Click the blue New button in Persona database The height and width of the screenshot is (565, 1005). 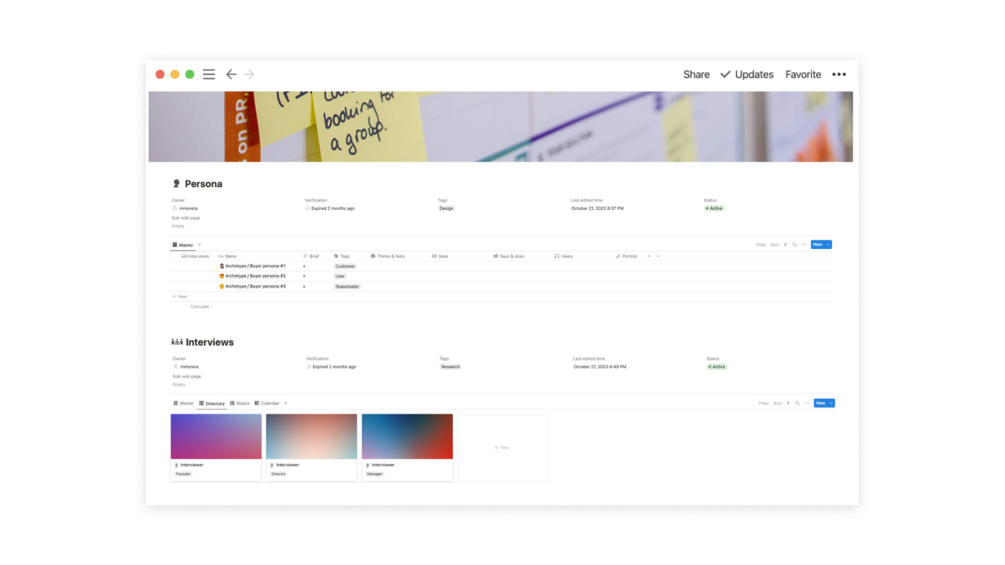pyautogui.click(x=818, y=245)
